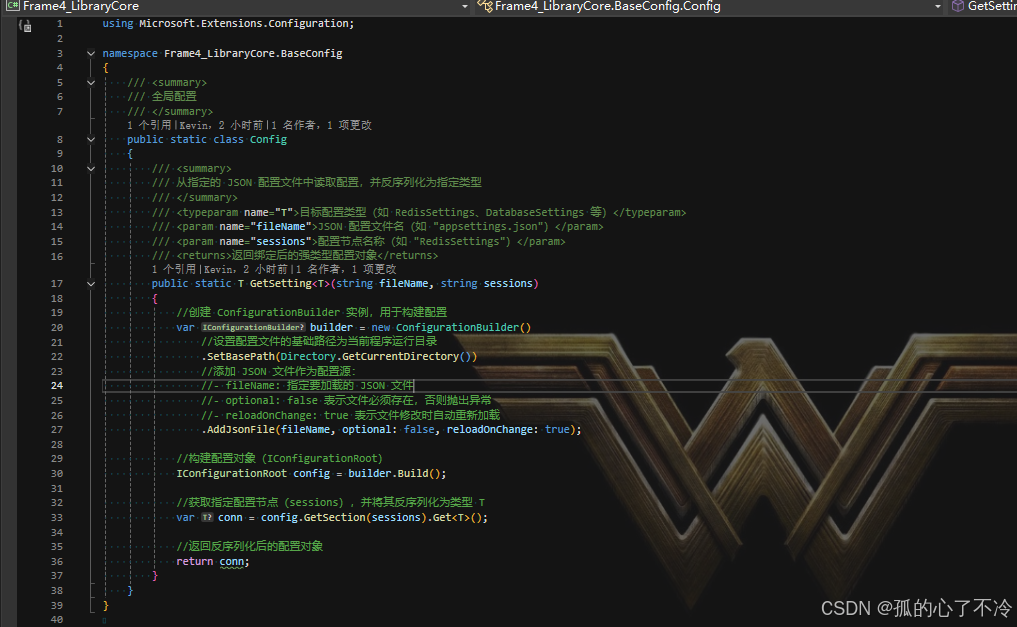Open authors and changes CodeLens above class Config

coord(321,125)
